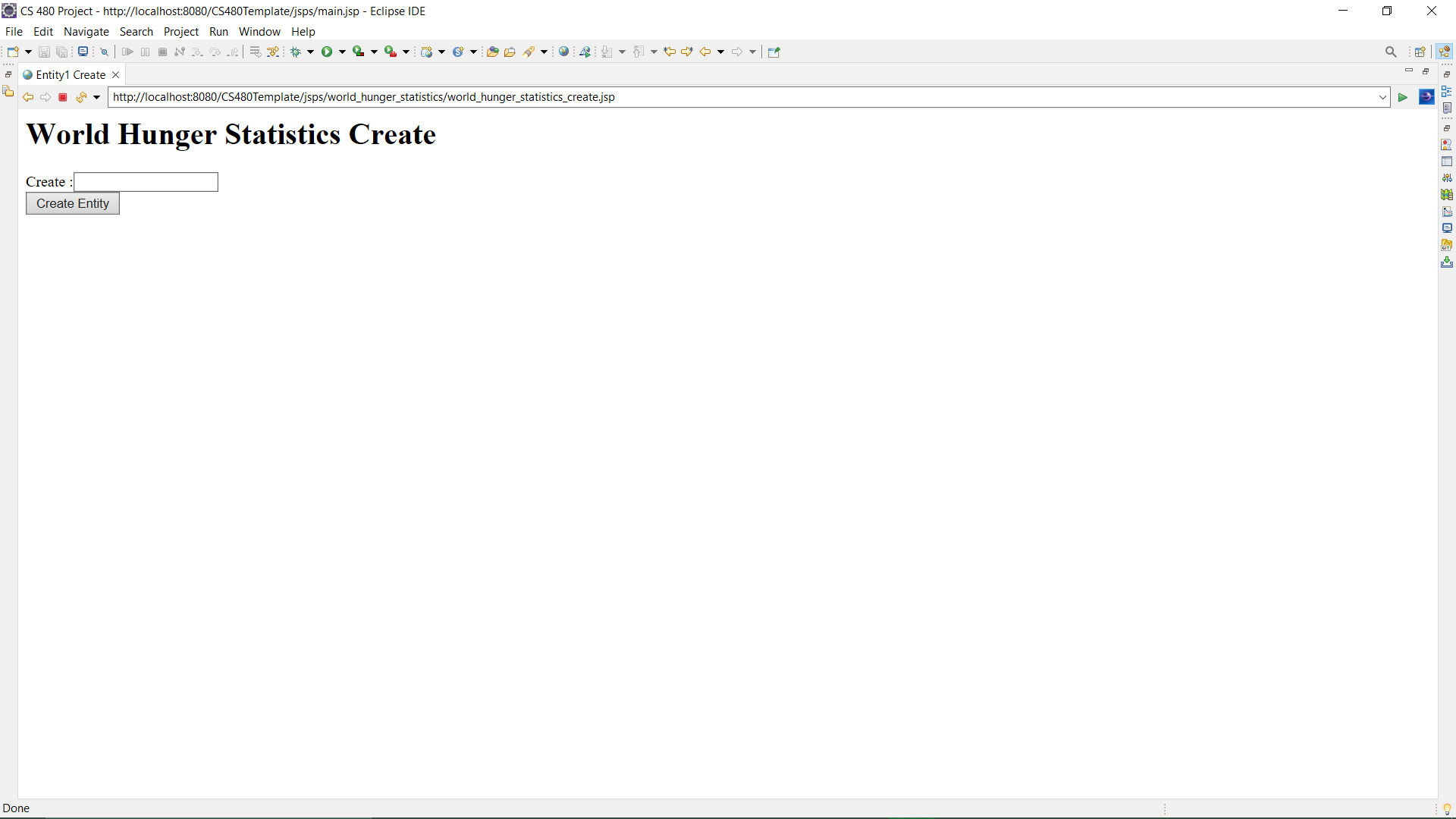Open the Save All toolbar icon

coord(62,52)
